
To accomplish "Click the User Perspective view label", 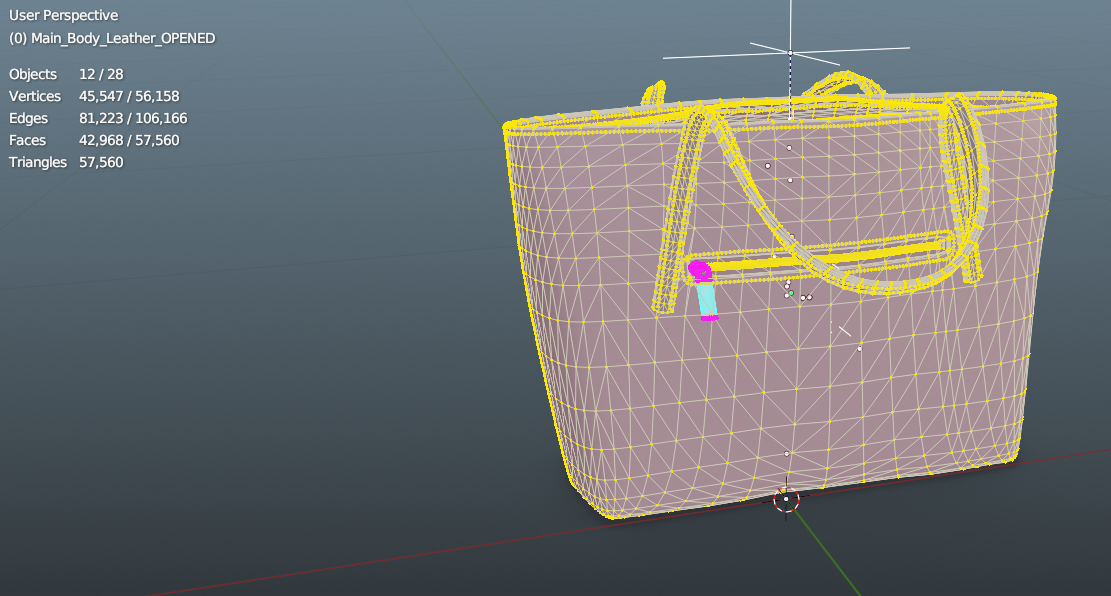I will (63, 16).
